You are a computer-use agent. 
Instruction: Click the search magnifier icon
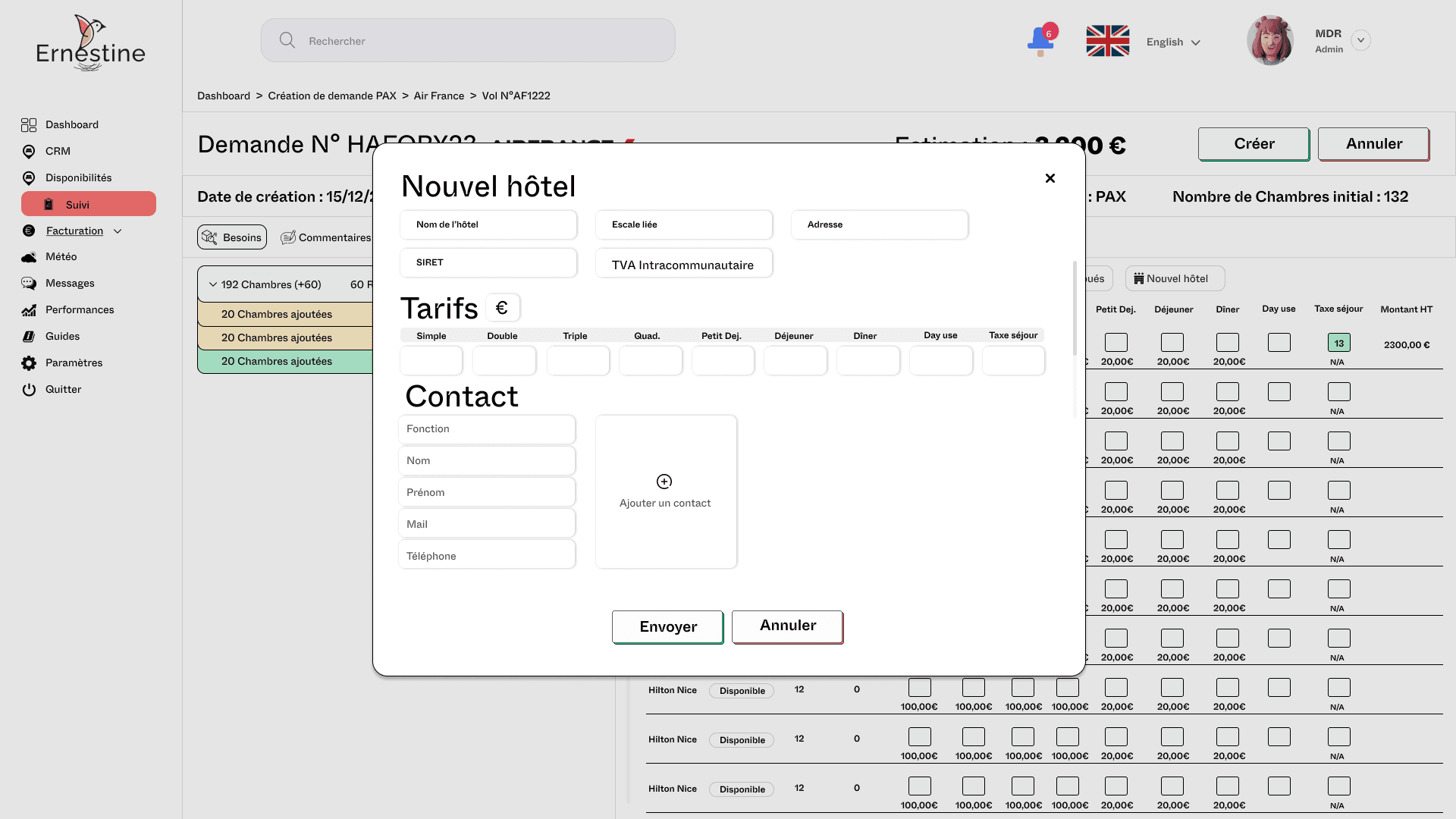(x=287, y=40)
